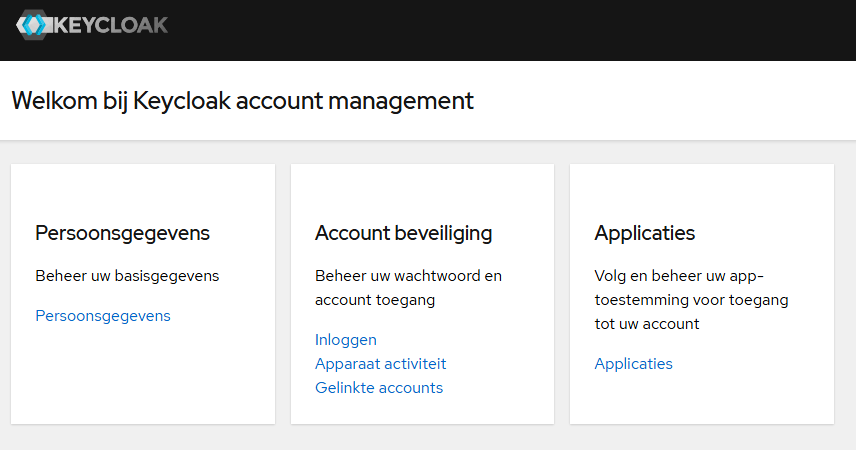Click the KEYCLOAK wordmark in header
Image resolution: width=856 pixels, height=450 pixels.
pos(110,25)
